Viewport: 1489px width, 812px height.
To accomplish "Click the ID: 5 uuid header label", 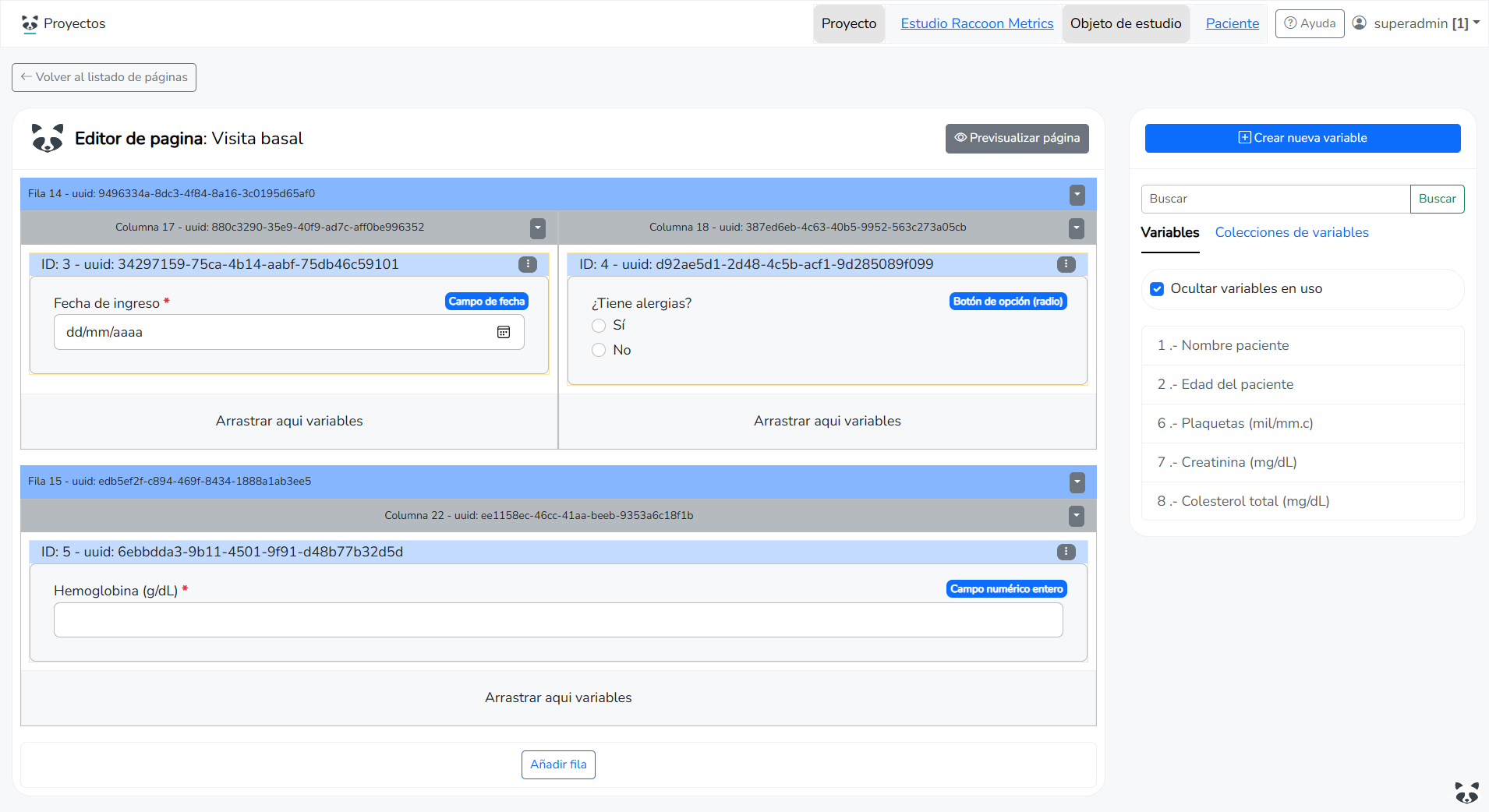I will (222, 552).
